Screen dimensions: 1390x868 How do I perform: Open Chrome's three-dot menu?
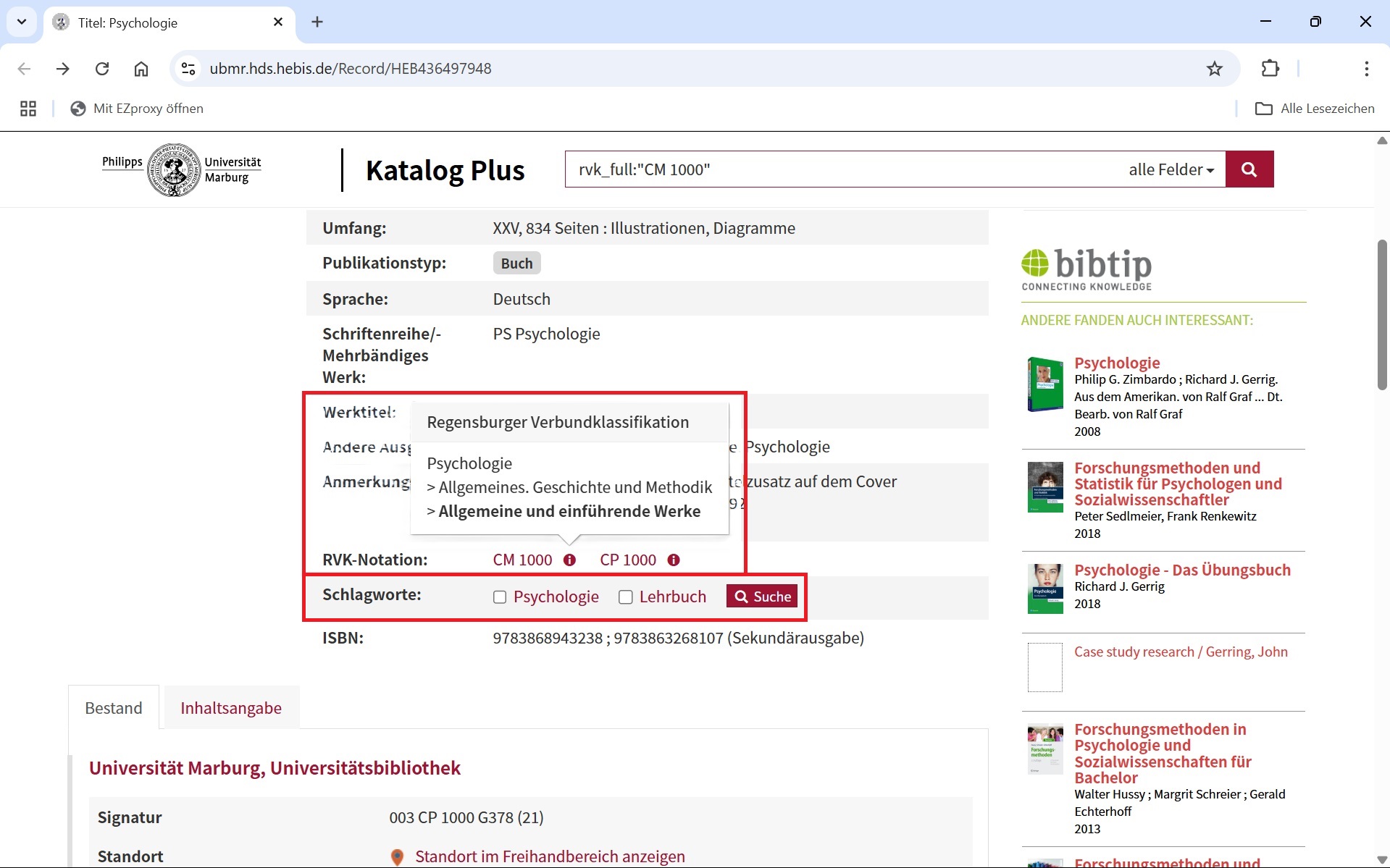(1366, 69)
